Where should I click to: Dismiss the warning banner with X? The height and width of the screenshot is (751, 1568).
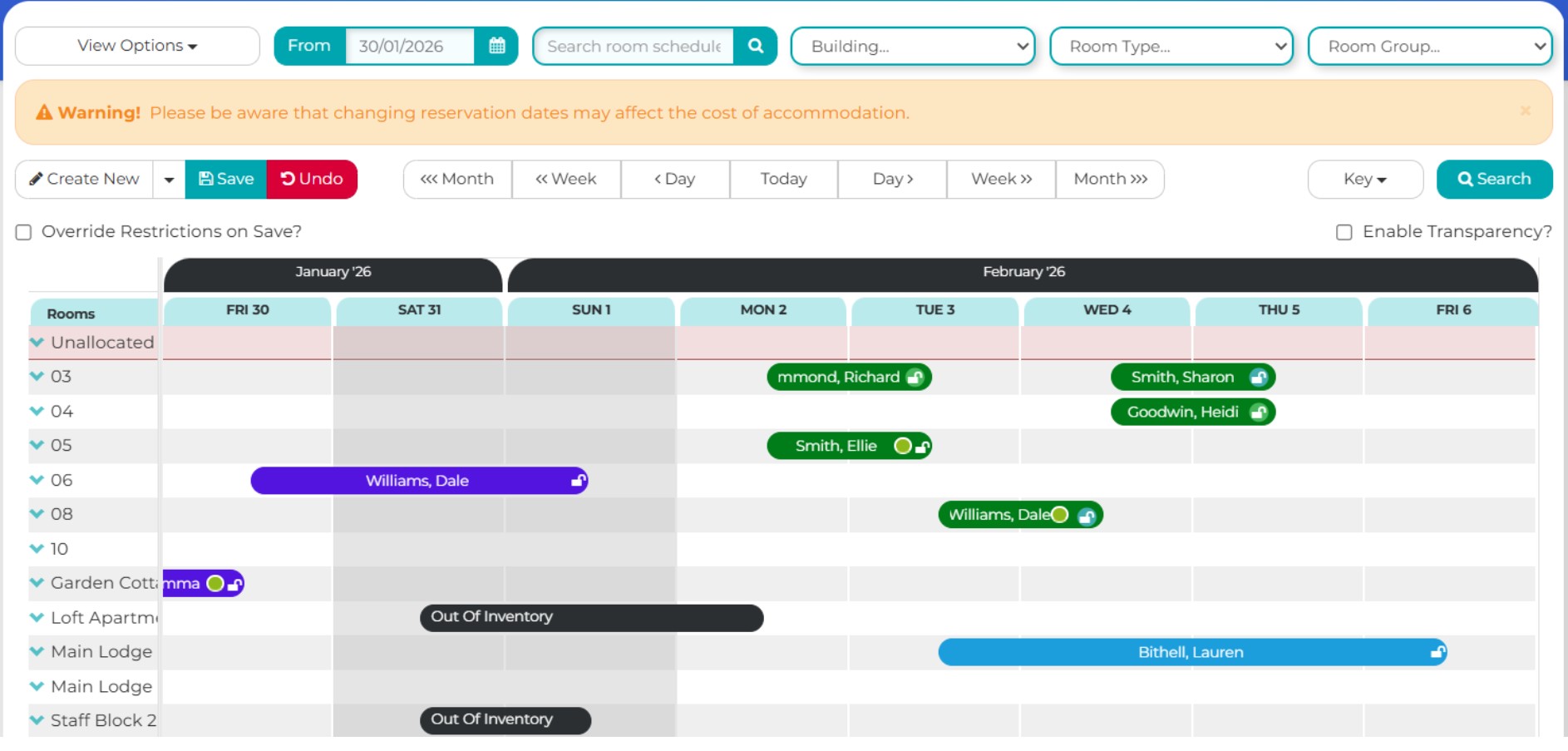(1525, 111)
